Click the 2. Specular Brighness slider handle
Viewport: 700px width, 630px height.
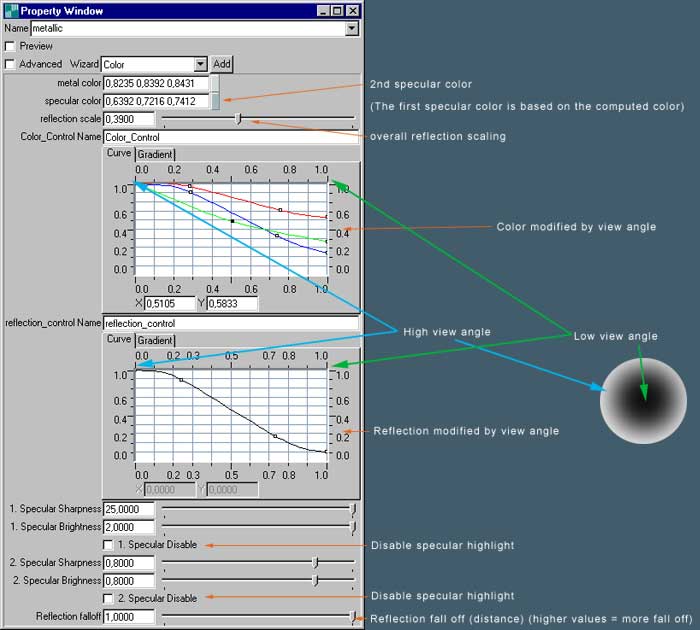(x=315, y=580)
